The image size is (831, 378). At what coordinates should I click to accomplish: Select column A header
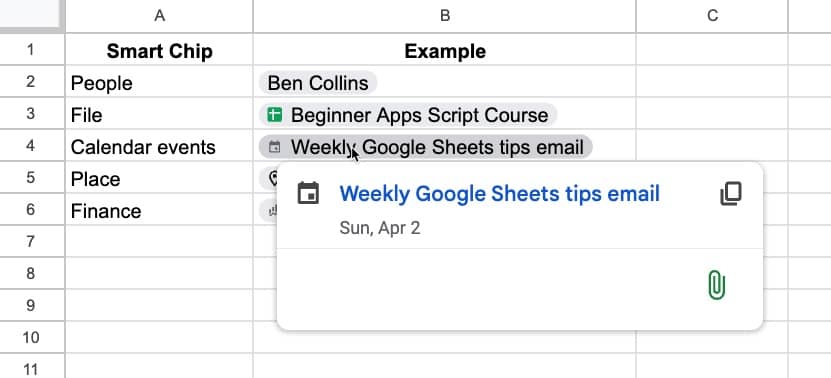click(x=159, y=16)
